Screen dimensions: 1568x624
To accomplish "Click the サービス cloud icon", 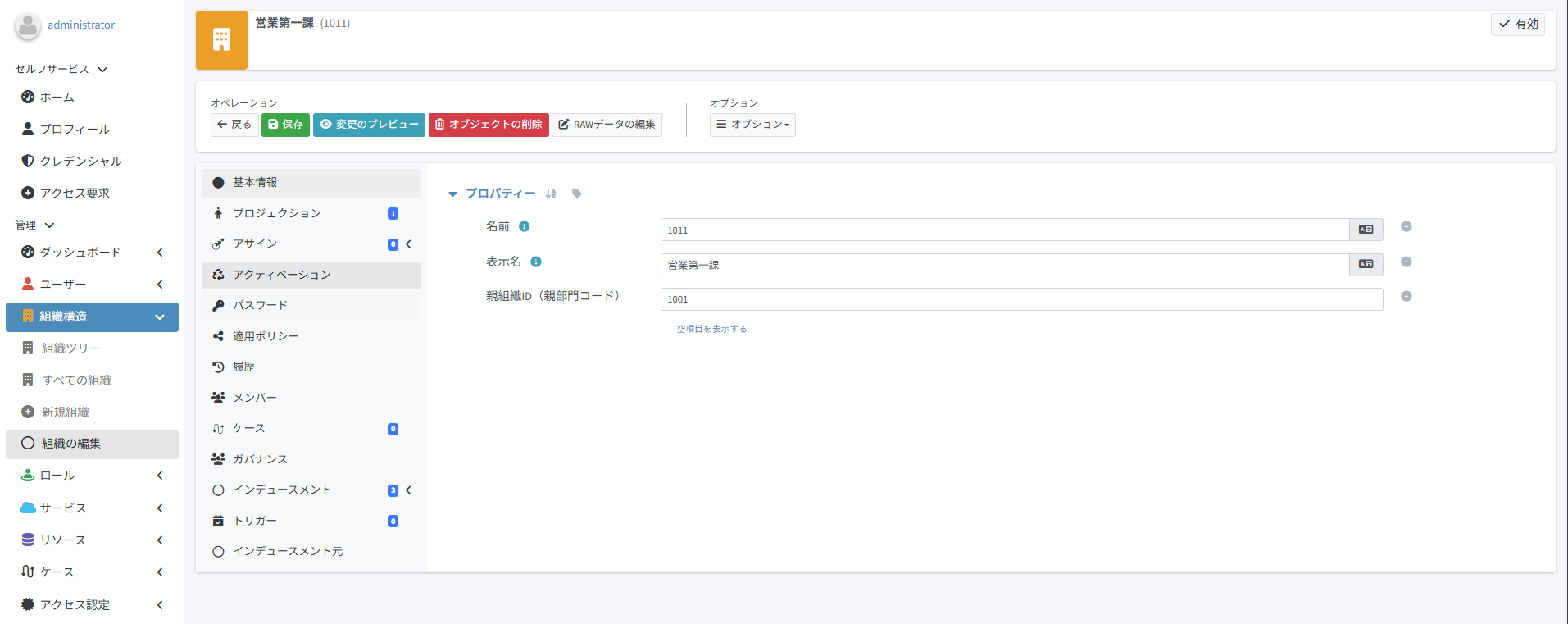I will pos(28,508).
